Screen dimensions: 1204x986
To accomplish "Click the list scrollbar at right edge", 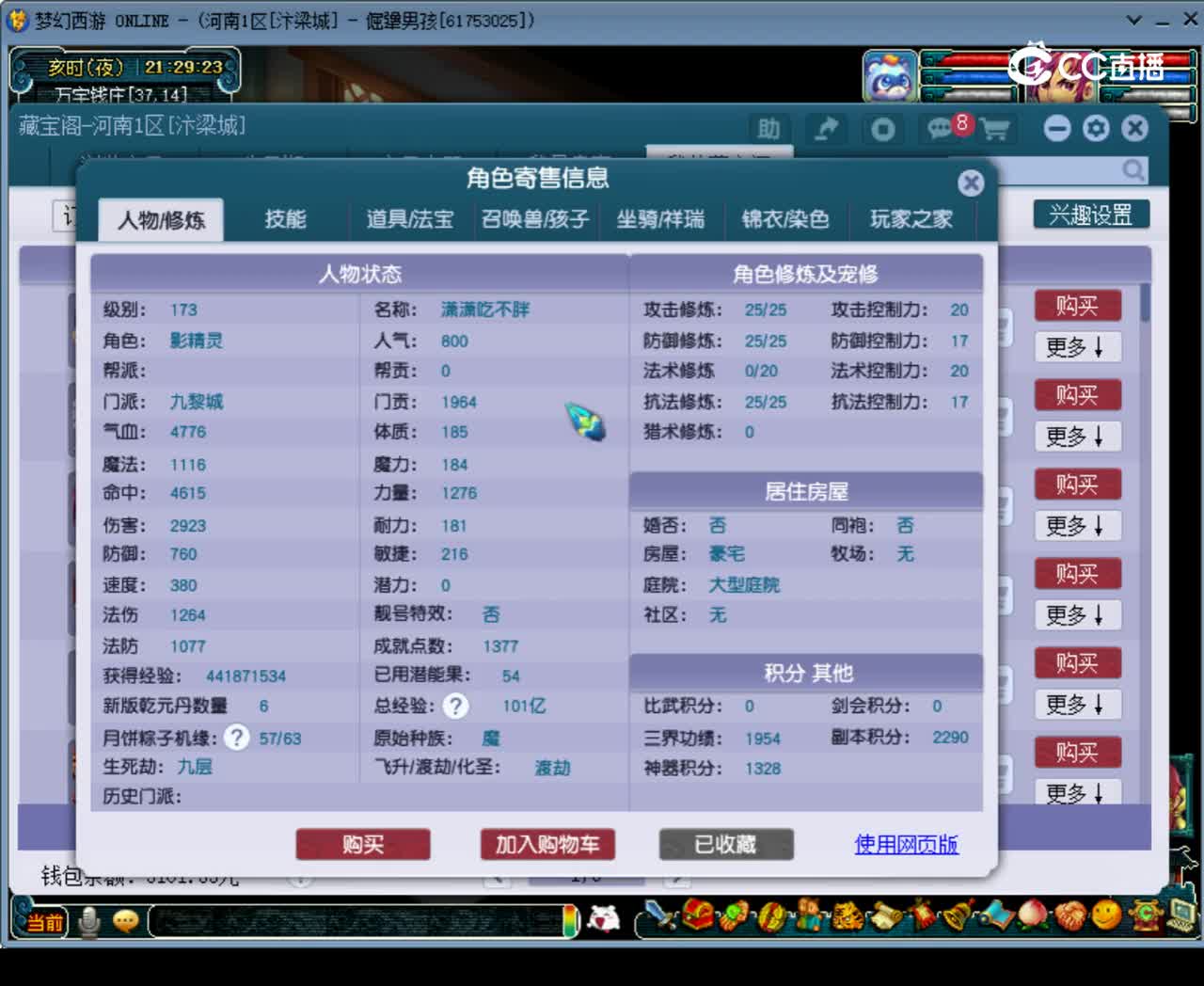I will point(1145,303).
